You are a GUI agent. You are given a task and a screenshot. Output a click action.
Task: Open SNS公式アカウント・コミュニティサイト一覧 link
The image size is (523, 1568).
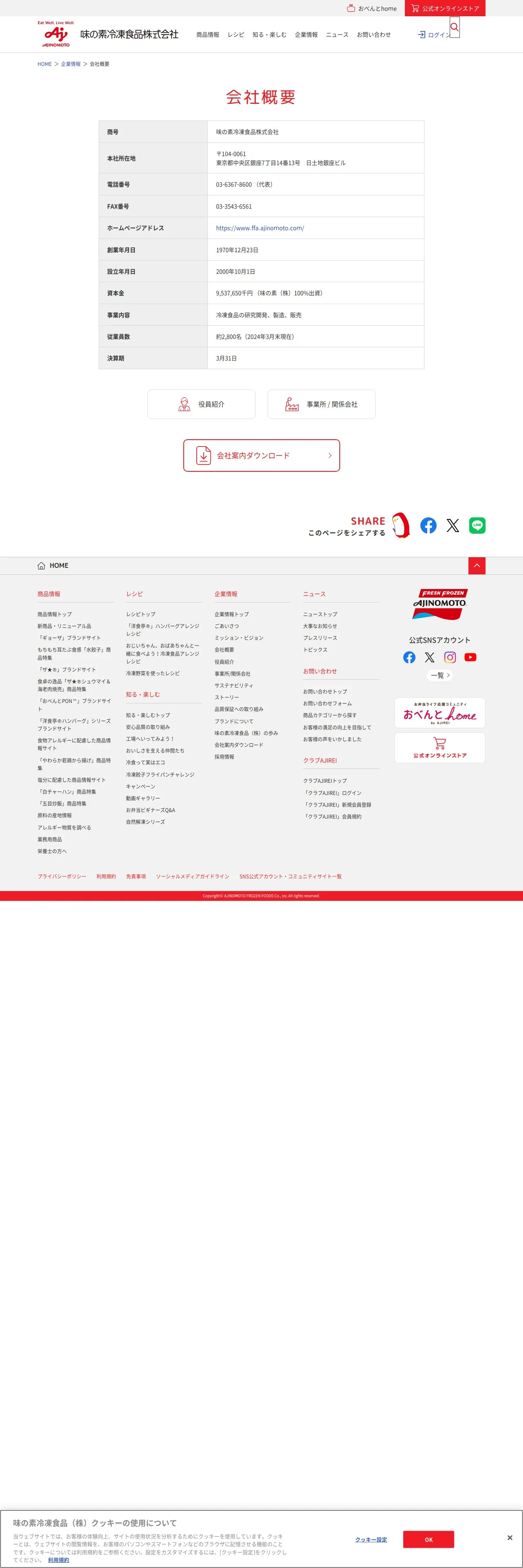tap(290, 876)
